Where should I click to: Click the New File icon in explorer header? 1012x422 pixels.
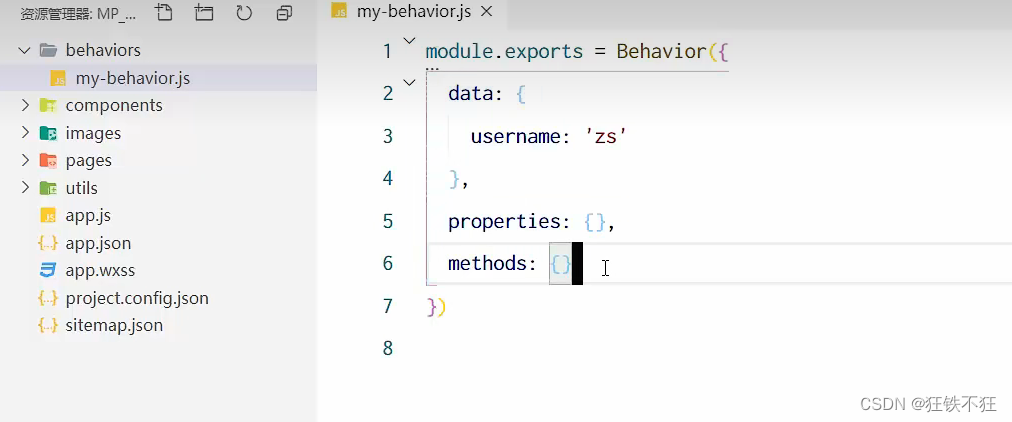(165, 13)
